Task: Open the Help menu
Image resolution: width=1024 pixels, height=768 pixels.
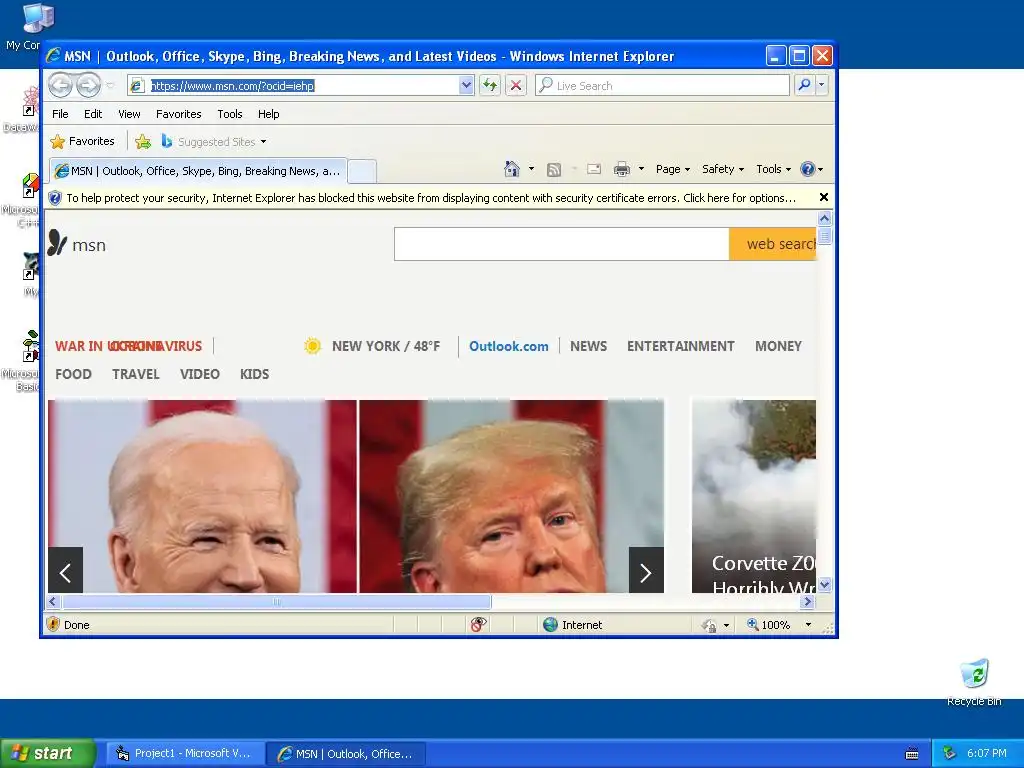Action: pyautogui.click(x=268, y=114)
